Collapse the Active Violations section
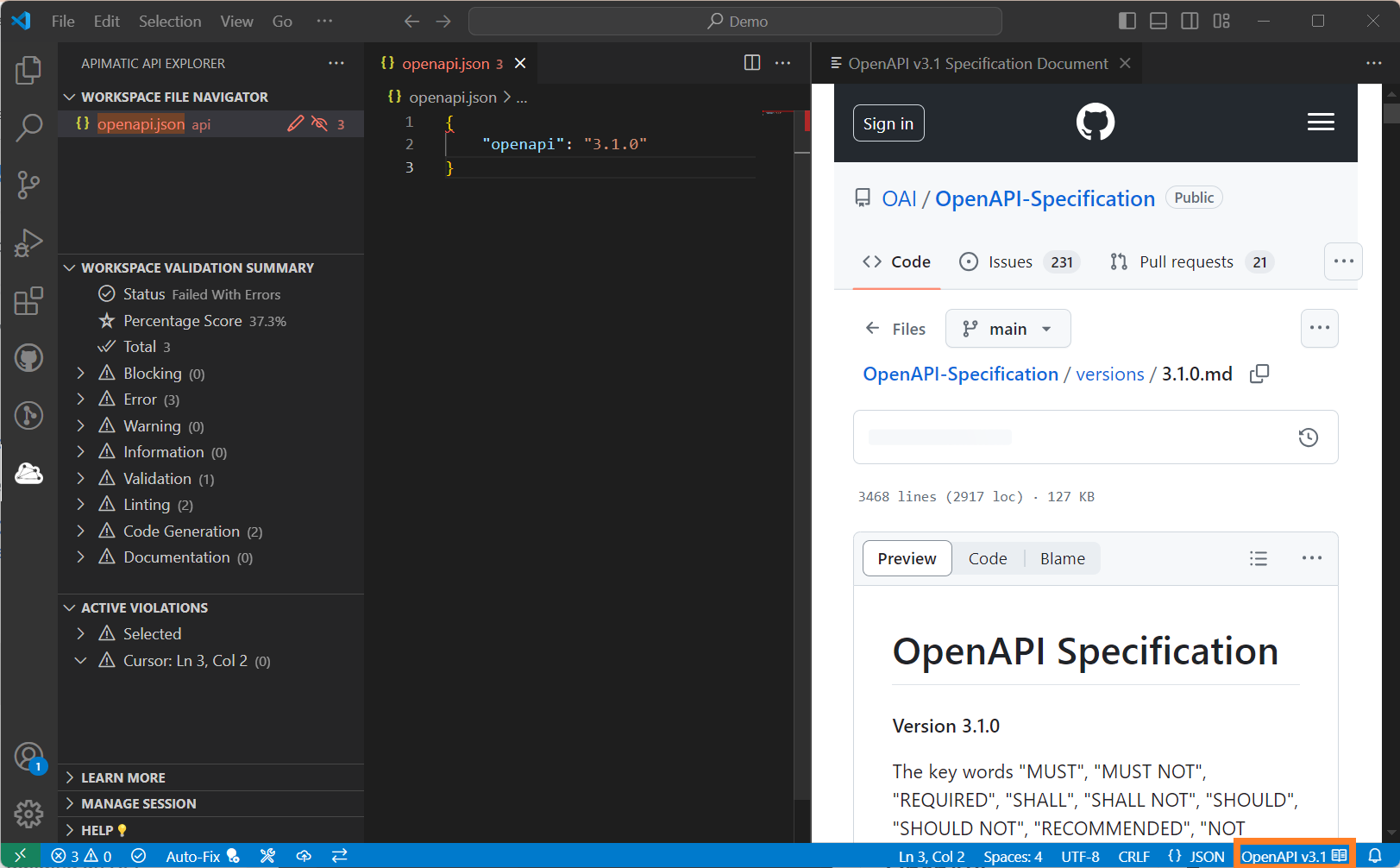The width and height of the screenshot is (1400, 868). (x=69, y=608)
